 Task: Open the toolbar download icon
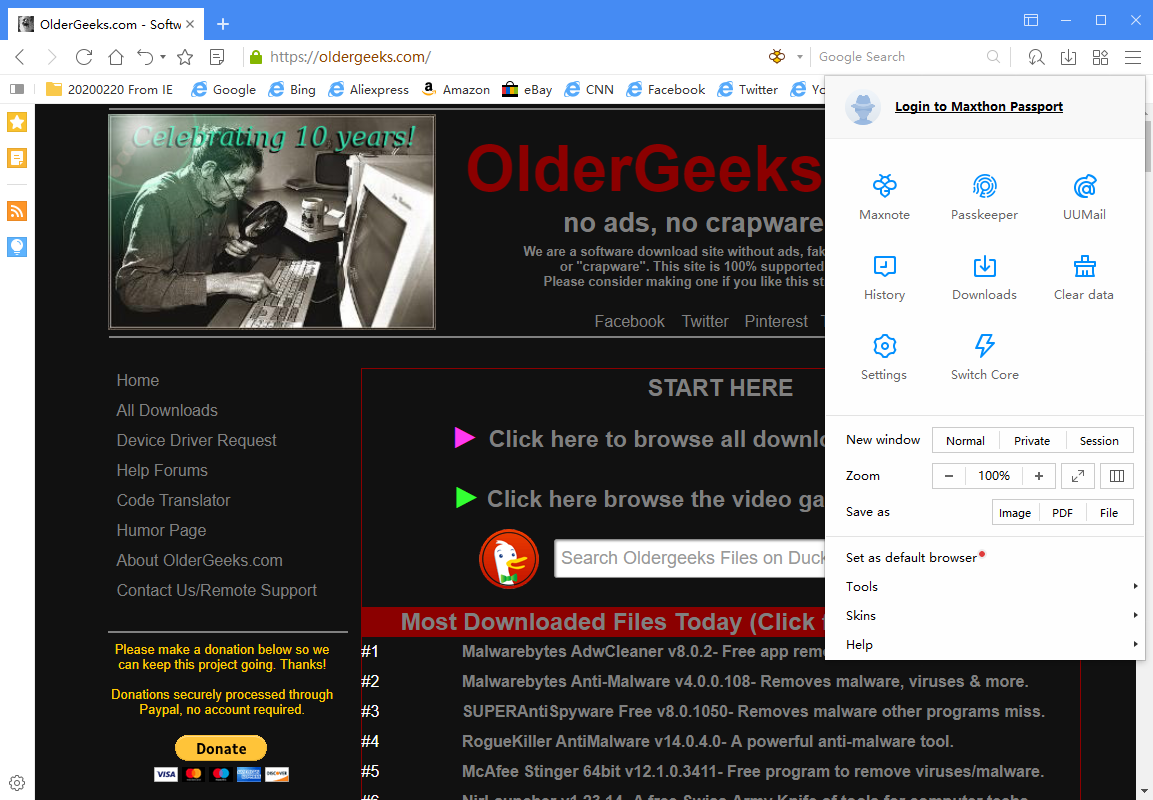tap(1068, 57)
